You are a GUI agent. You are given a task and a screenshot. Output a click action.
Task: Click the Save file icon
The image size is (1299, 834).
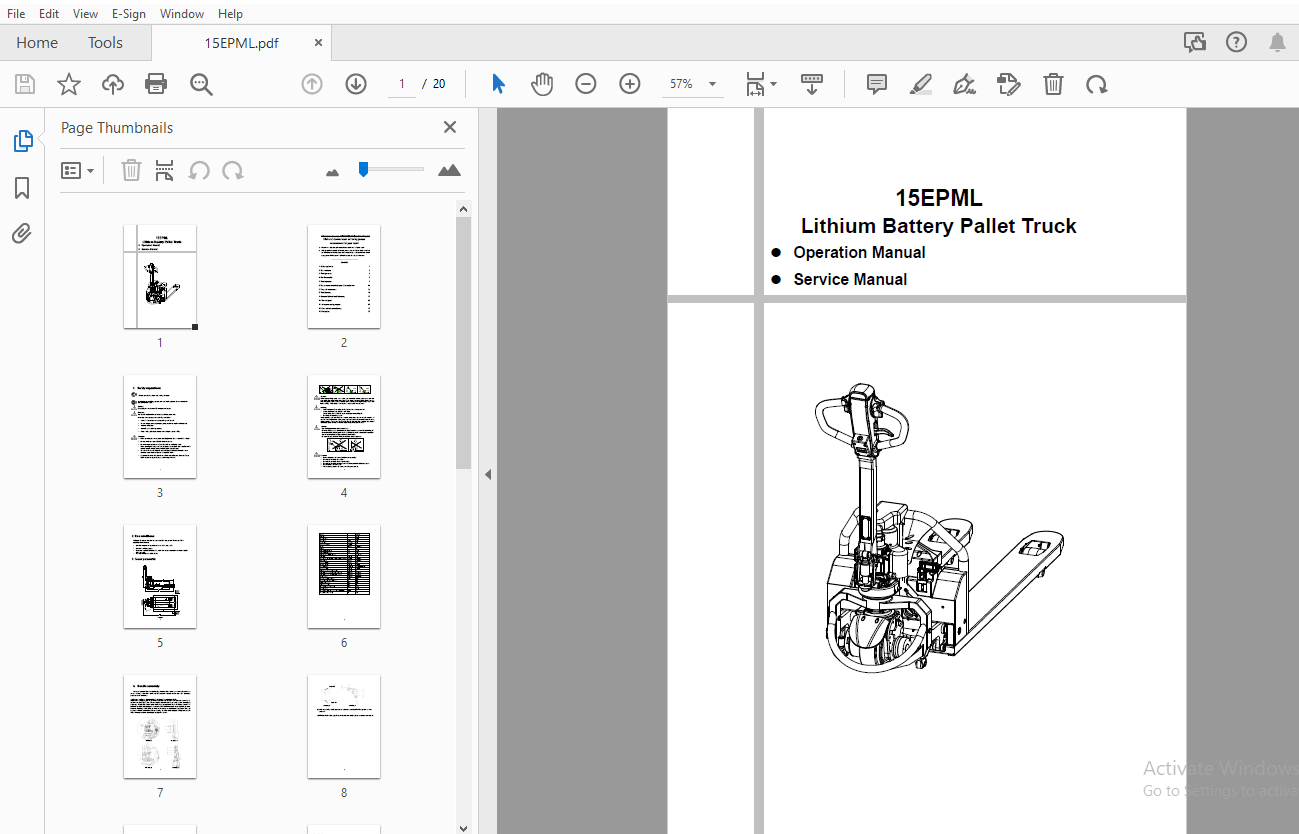tap(25, 84)
